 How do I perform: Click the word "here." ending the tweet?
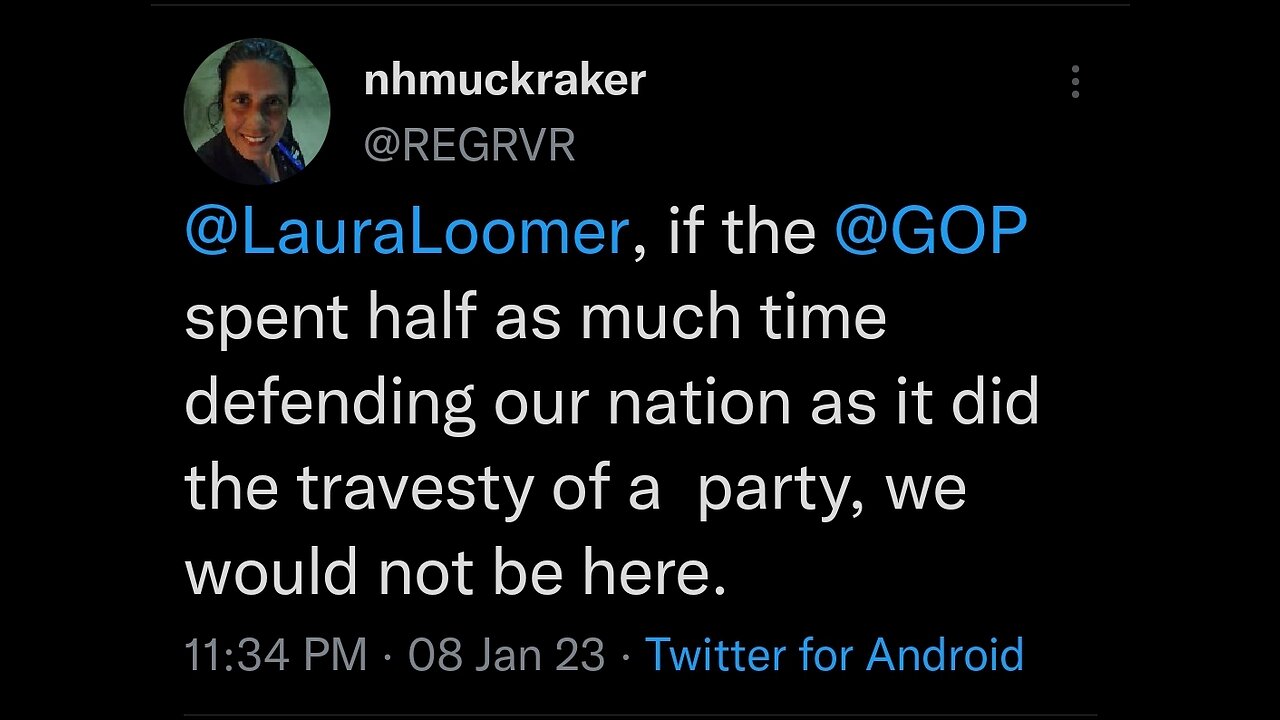pos(663,573)
